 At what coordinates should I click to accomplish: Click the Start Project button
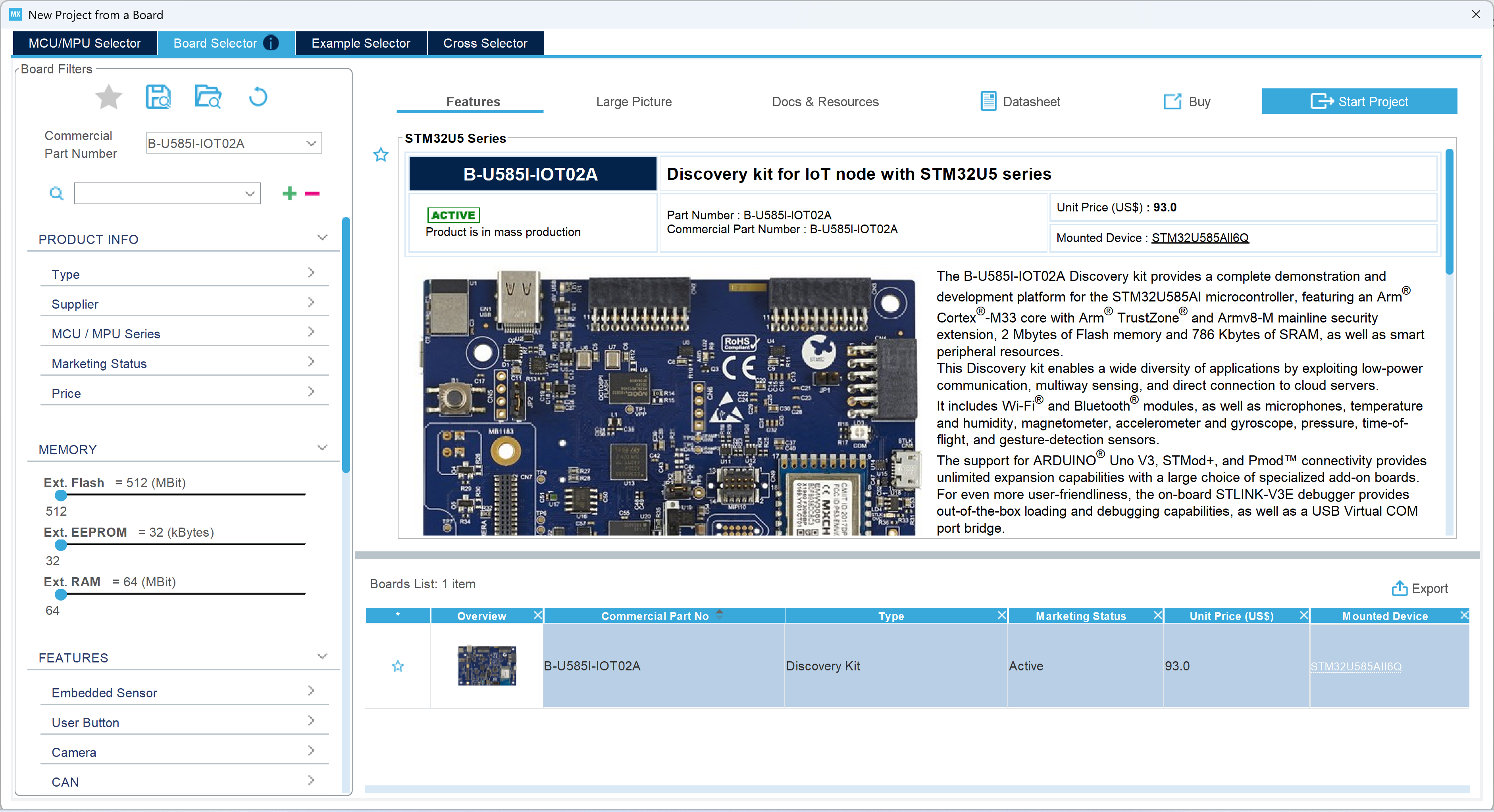(1359, 102)
